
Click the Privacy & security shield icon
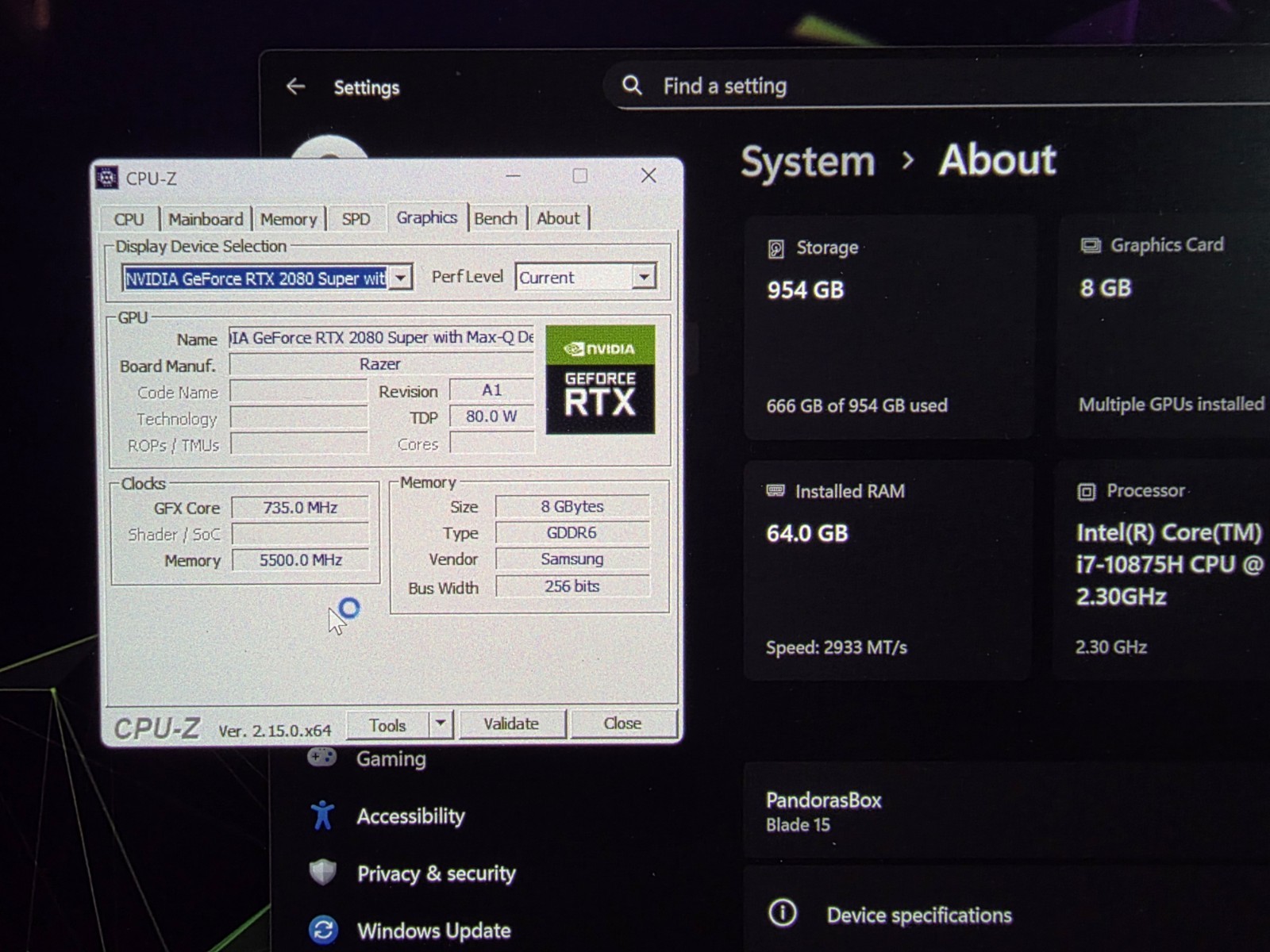coord(322,872)
